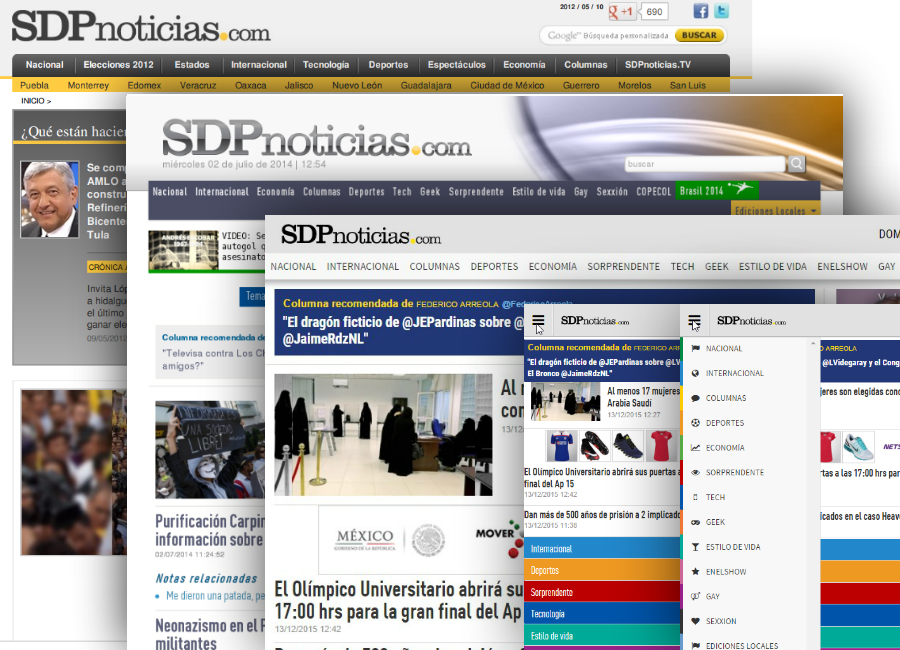Open COPECOL in the 2014 navigation bar

[653, 191]
